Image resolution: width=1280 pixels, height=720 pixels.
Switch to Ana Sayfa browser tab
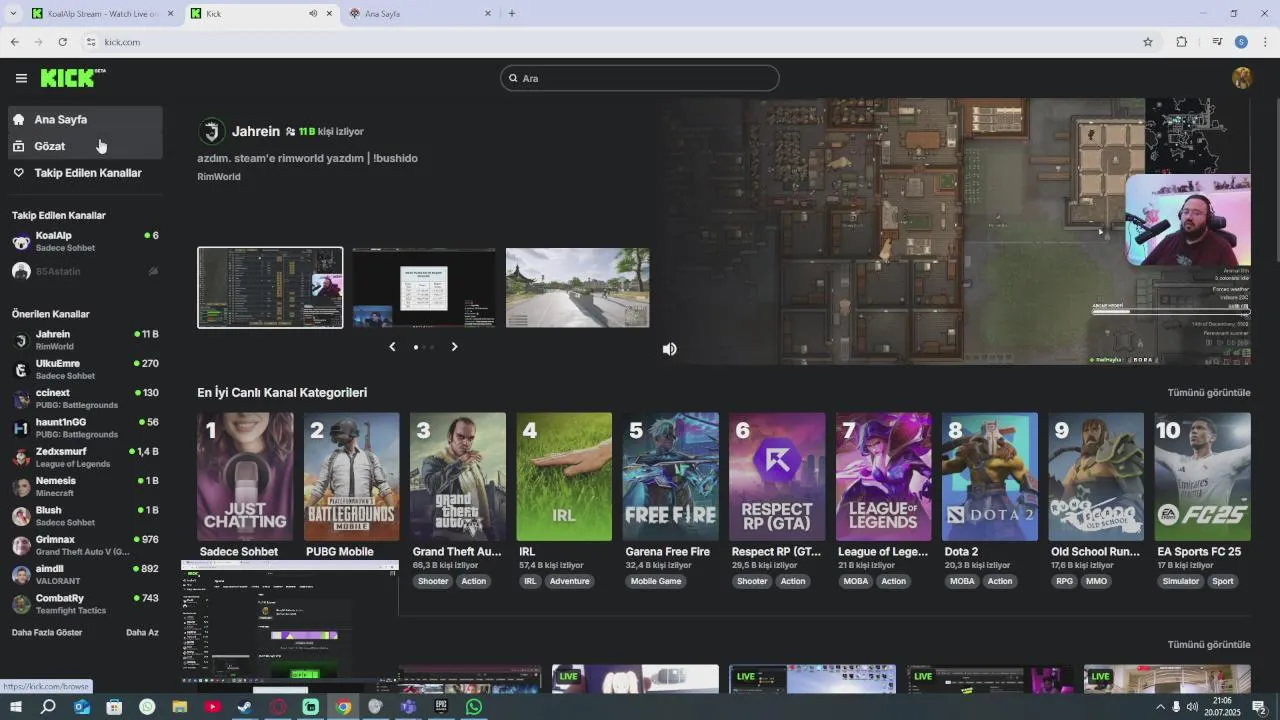(x=419, y=13)
